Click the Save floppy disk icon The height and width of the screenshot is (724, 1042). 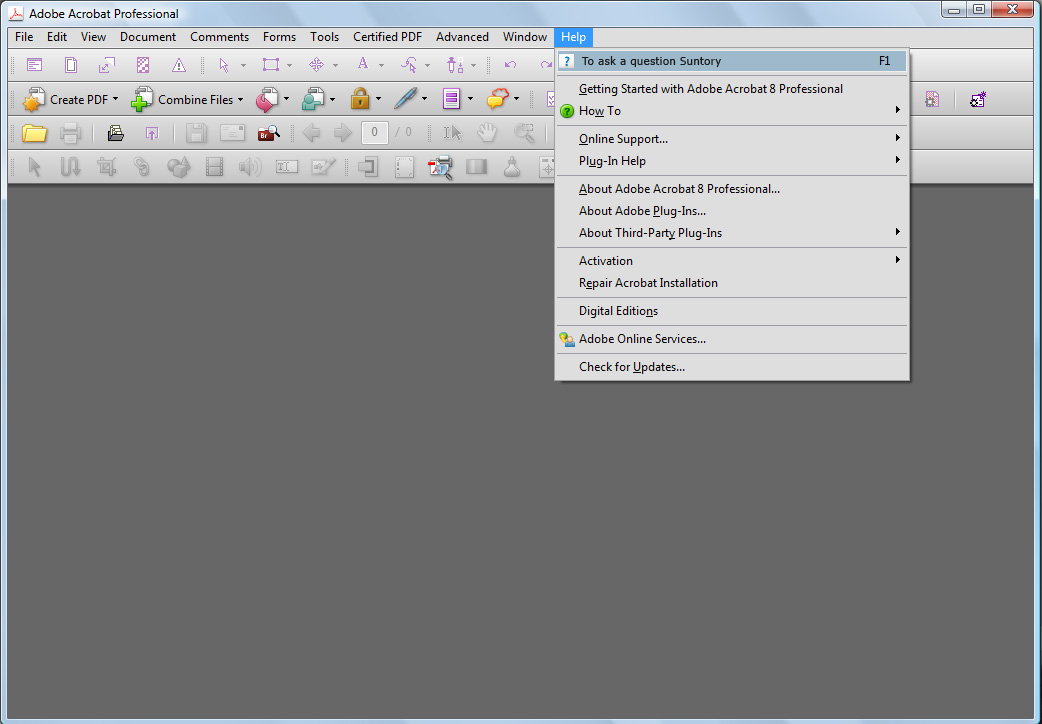(x=196, y=133)
